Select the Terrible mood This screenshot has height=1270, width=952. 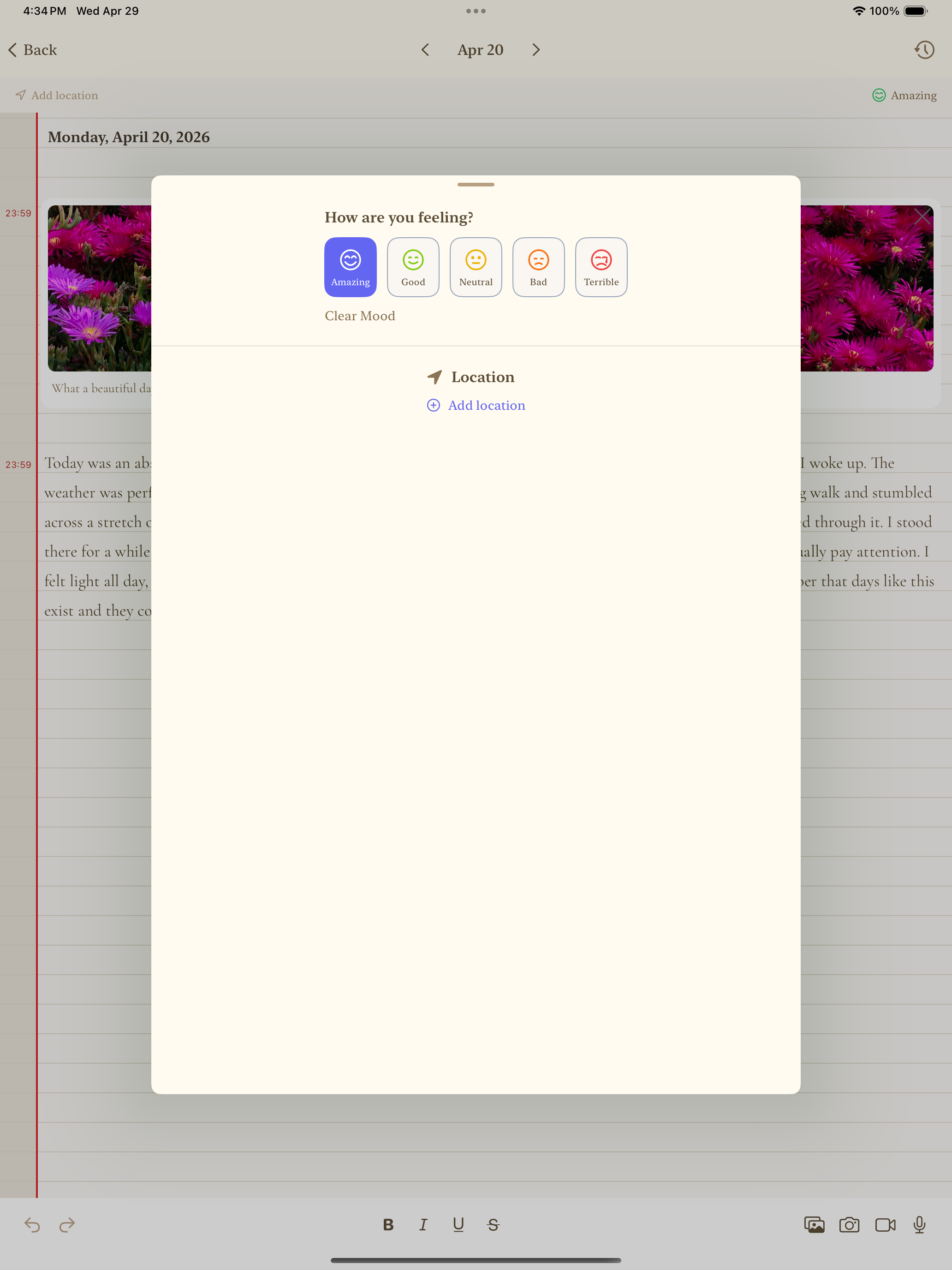click(x=601, y=267)
